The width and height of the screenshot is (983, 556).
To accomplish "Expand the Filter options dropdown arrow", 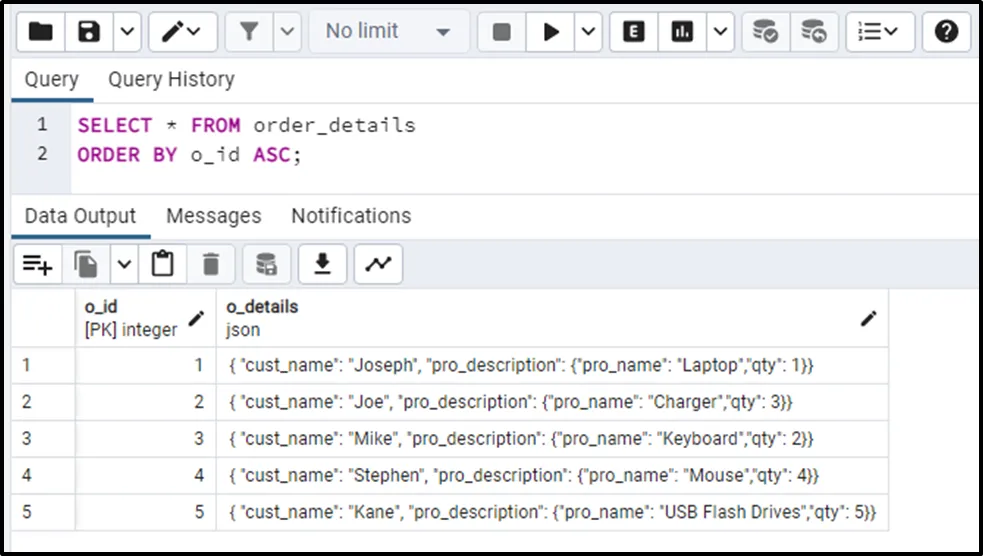I will click(287, 32).
